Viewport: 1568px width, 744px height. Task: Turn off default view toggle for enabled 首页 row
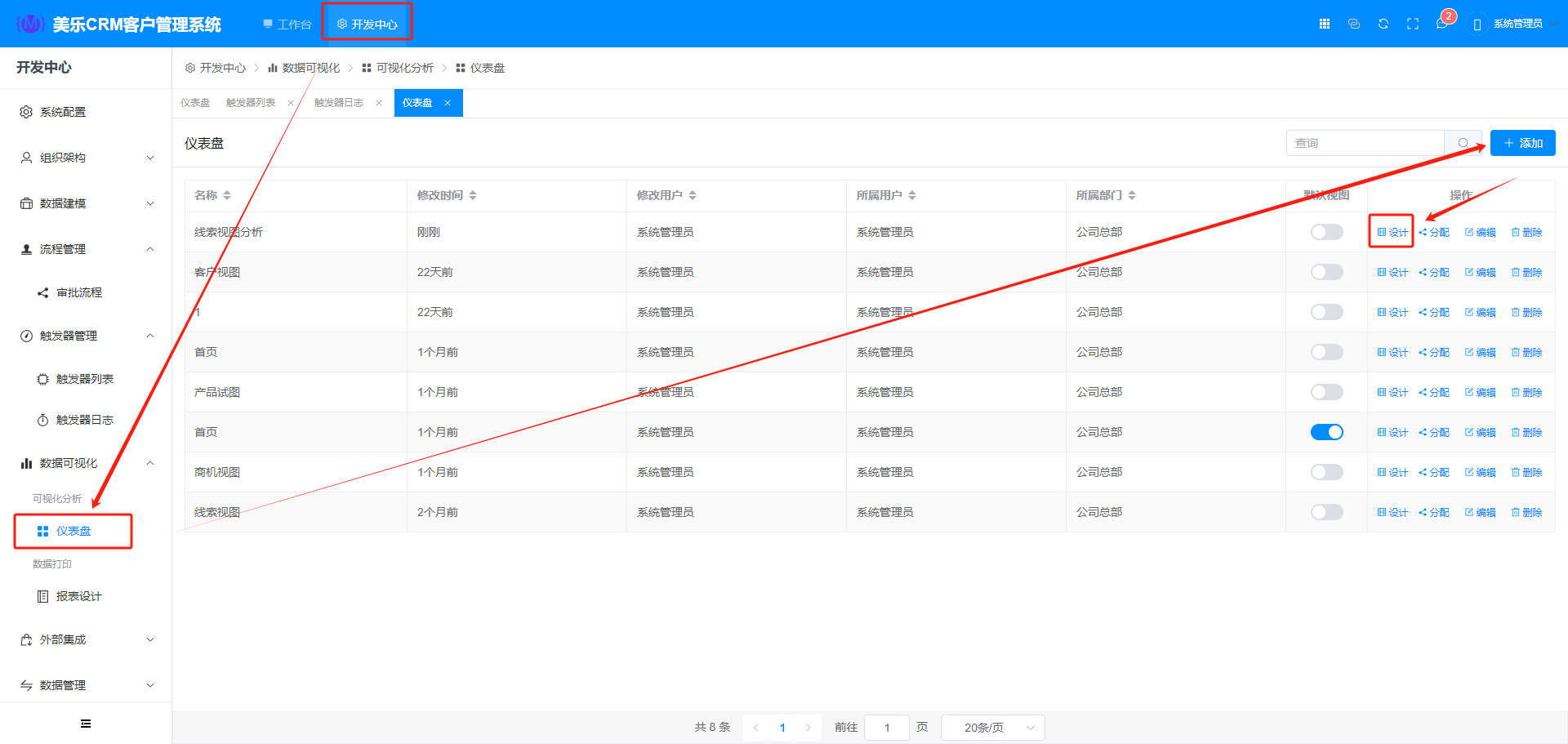tap(1326, 432)
